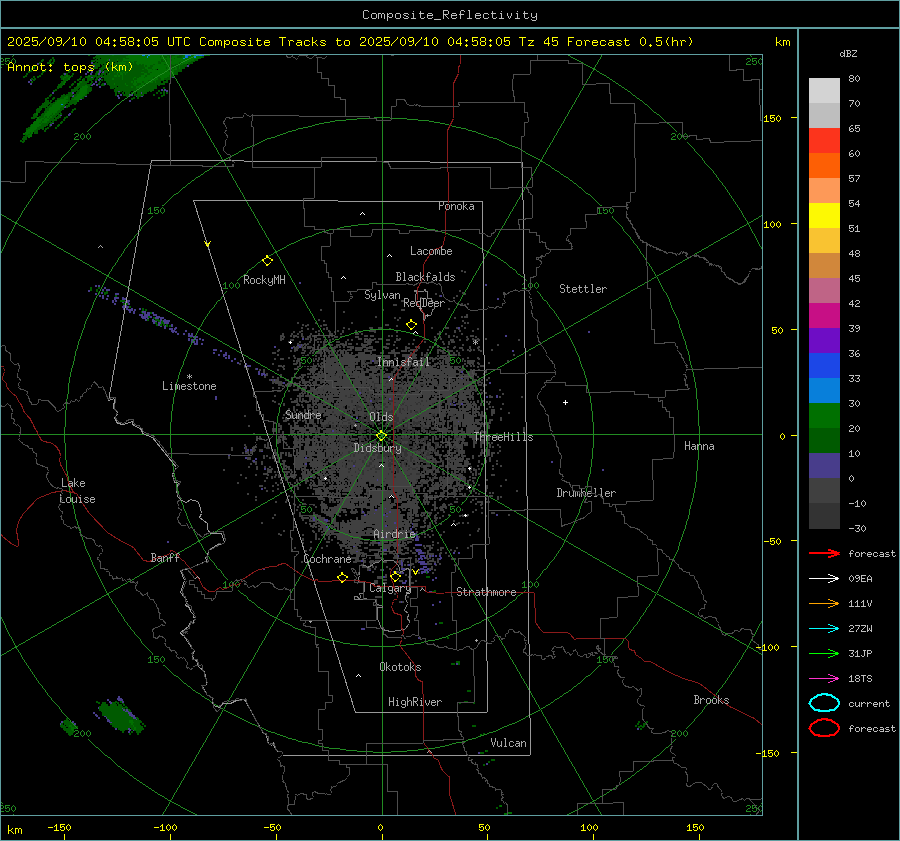
Task: Select the Lacombe label
Action: (431, 251)
